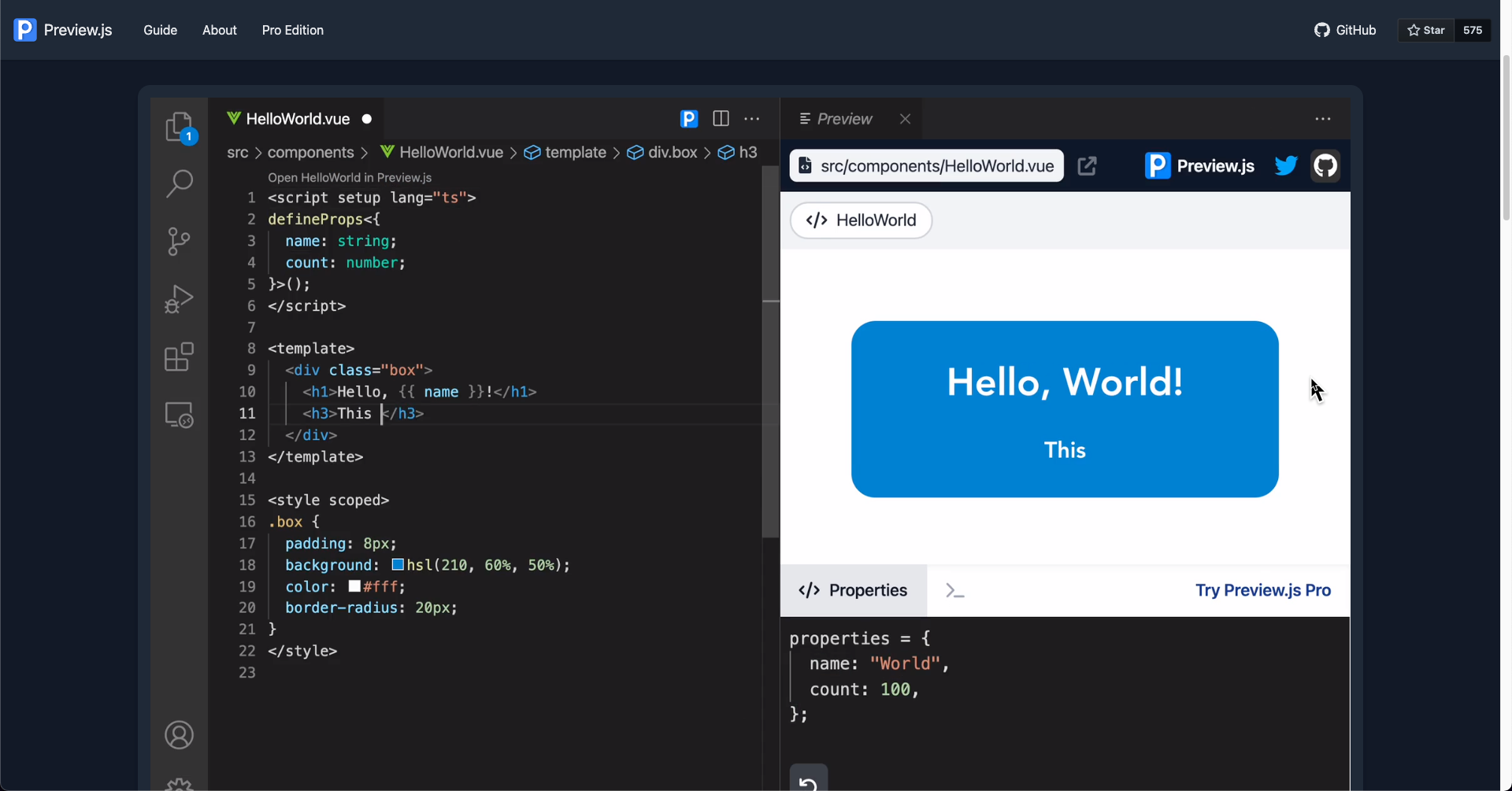Open the Pro Edition nav item
This screenshot has height=791, width=1512.
[293, 30]
